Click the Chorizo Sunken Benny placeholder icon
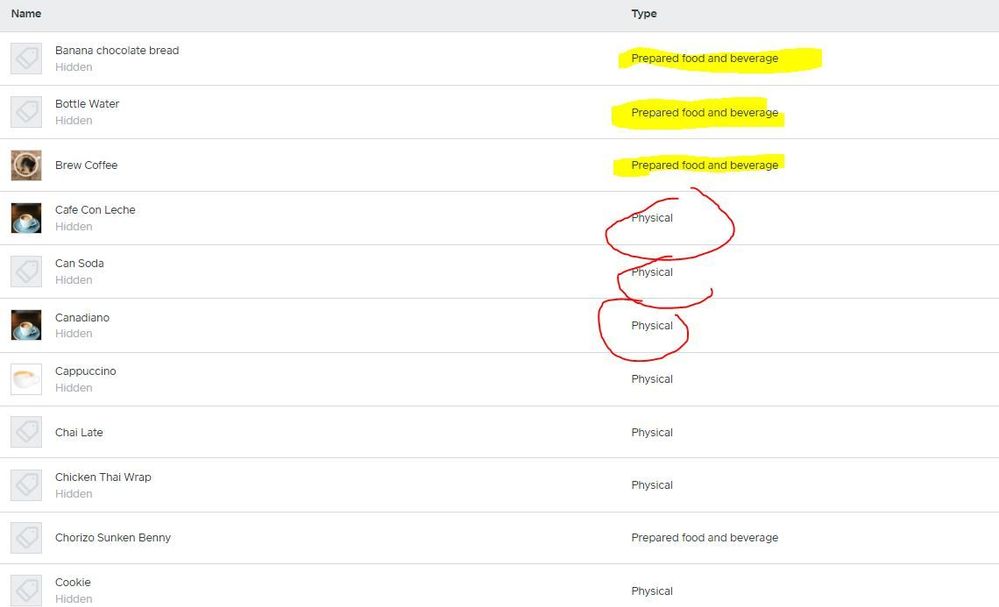This screenshot has width=999, height=607. (x=26, y=538)
